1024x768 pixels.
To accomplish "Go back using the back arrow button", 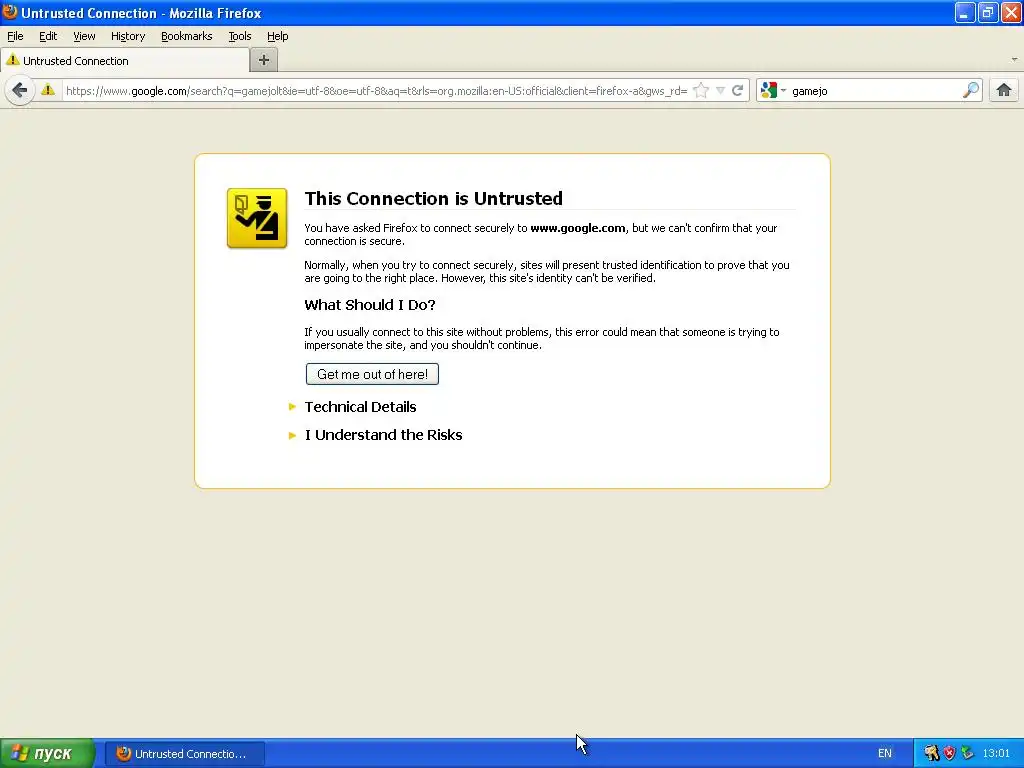I will pos(20,90).
